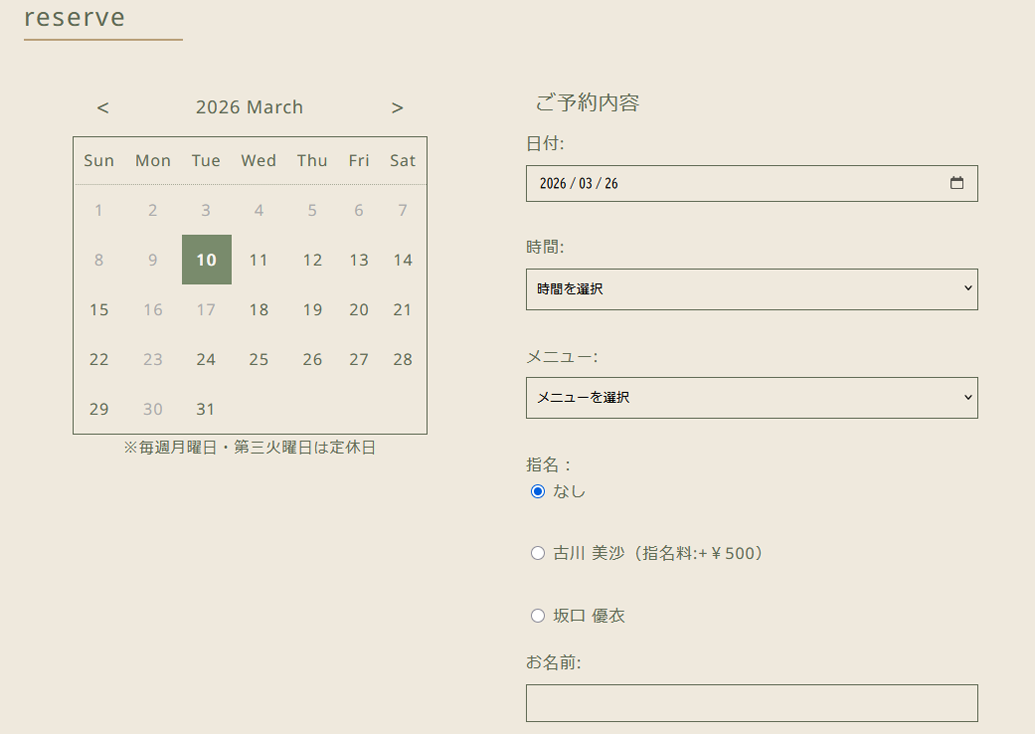Click March 25 in calendar
This screenshot has width=1035, height=734.
tap(259, 359)
